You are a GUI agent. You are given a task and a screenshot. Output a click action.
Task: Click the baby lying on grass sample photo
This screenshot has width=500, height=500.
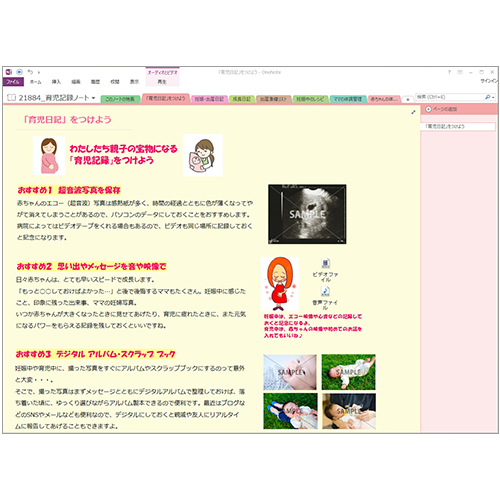pyautogui.click(x=349, y=372)
